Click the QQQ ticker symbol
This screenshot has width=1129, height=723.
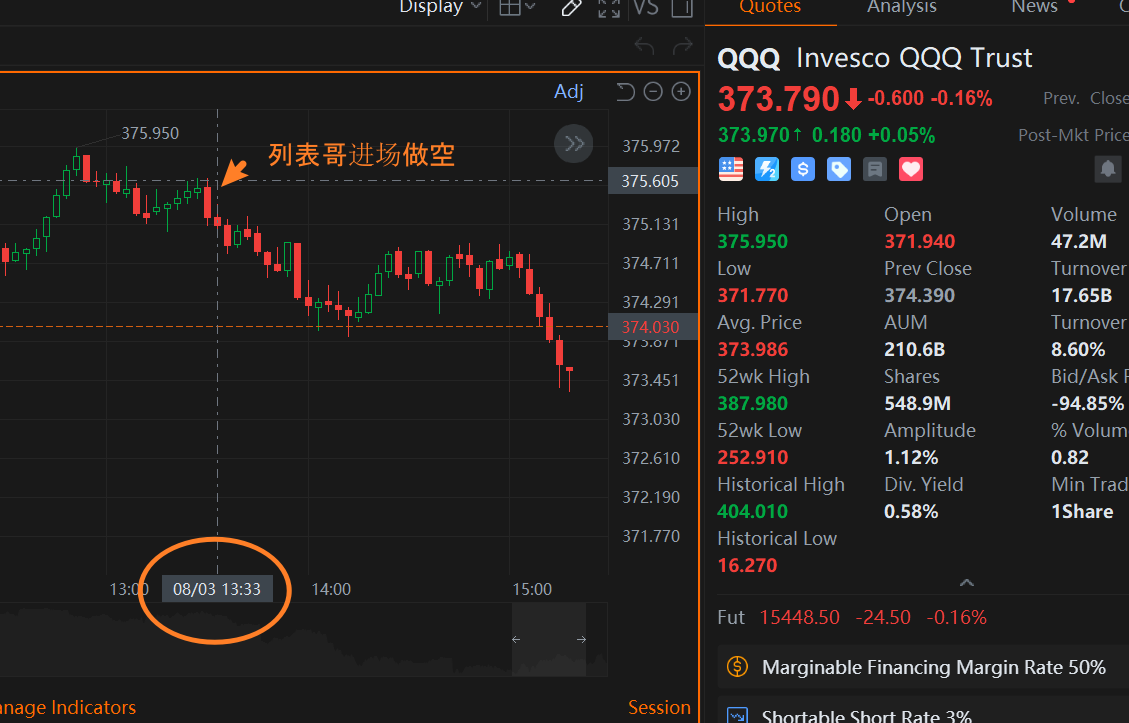[749, 58]
